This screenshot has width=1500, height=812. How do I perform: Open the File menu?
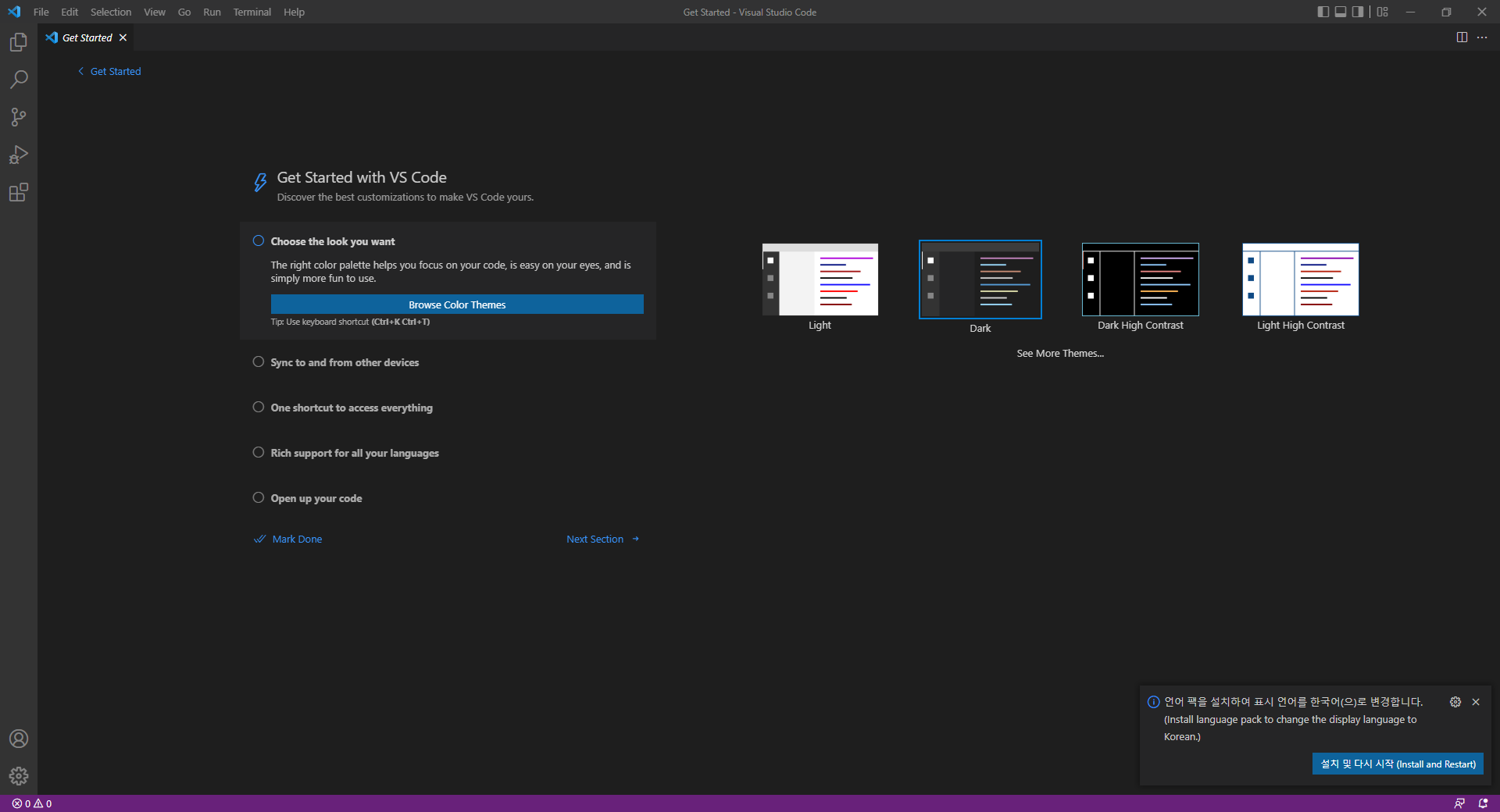[x=41, y=12]
